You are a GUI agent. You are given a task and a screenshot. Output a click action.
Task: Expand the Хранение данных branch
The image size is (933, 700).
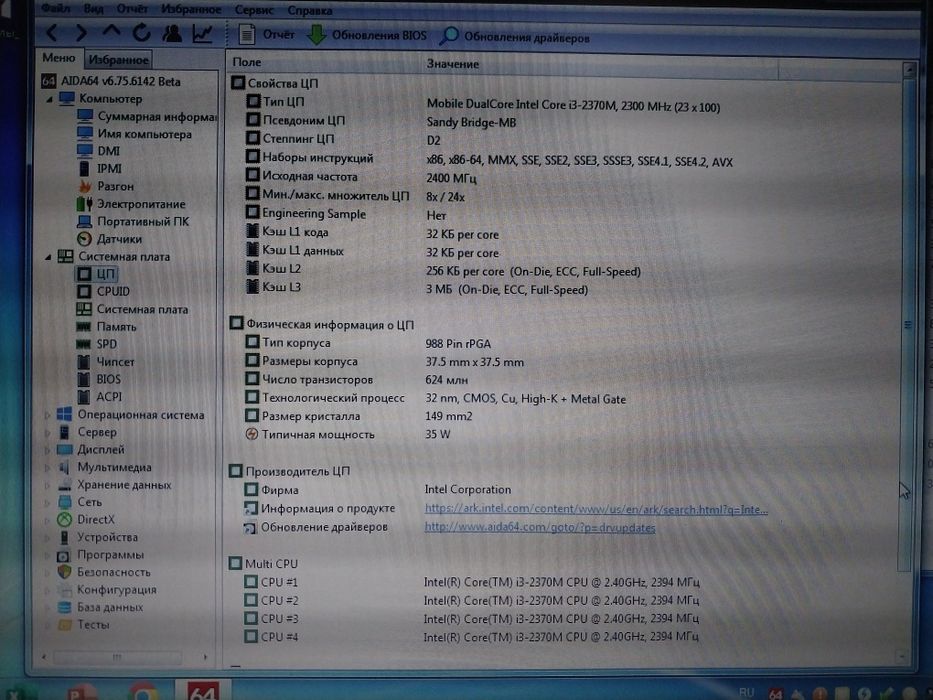pyautogui.click(x=48, y=485)
